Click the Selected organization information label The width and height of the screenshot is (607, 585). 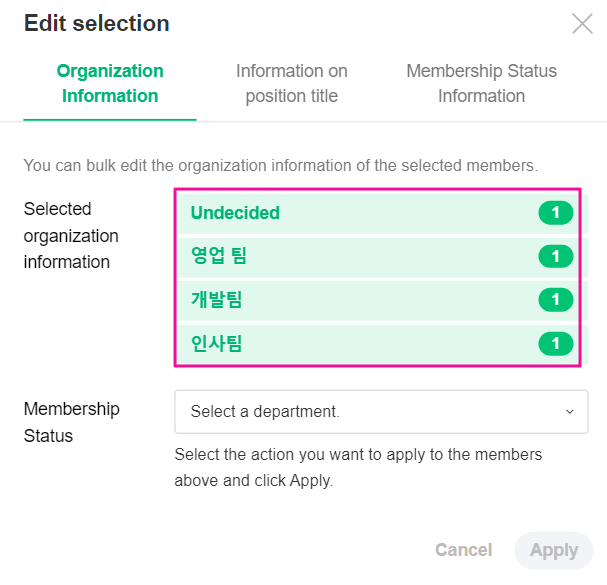tap(71, 236)
